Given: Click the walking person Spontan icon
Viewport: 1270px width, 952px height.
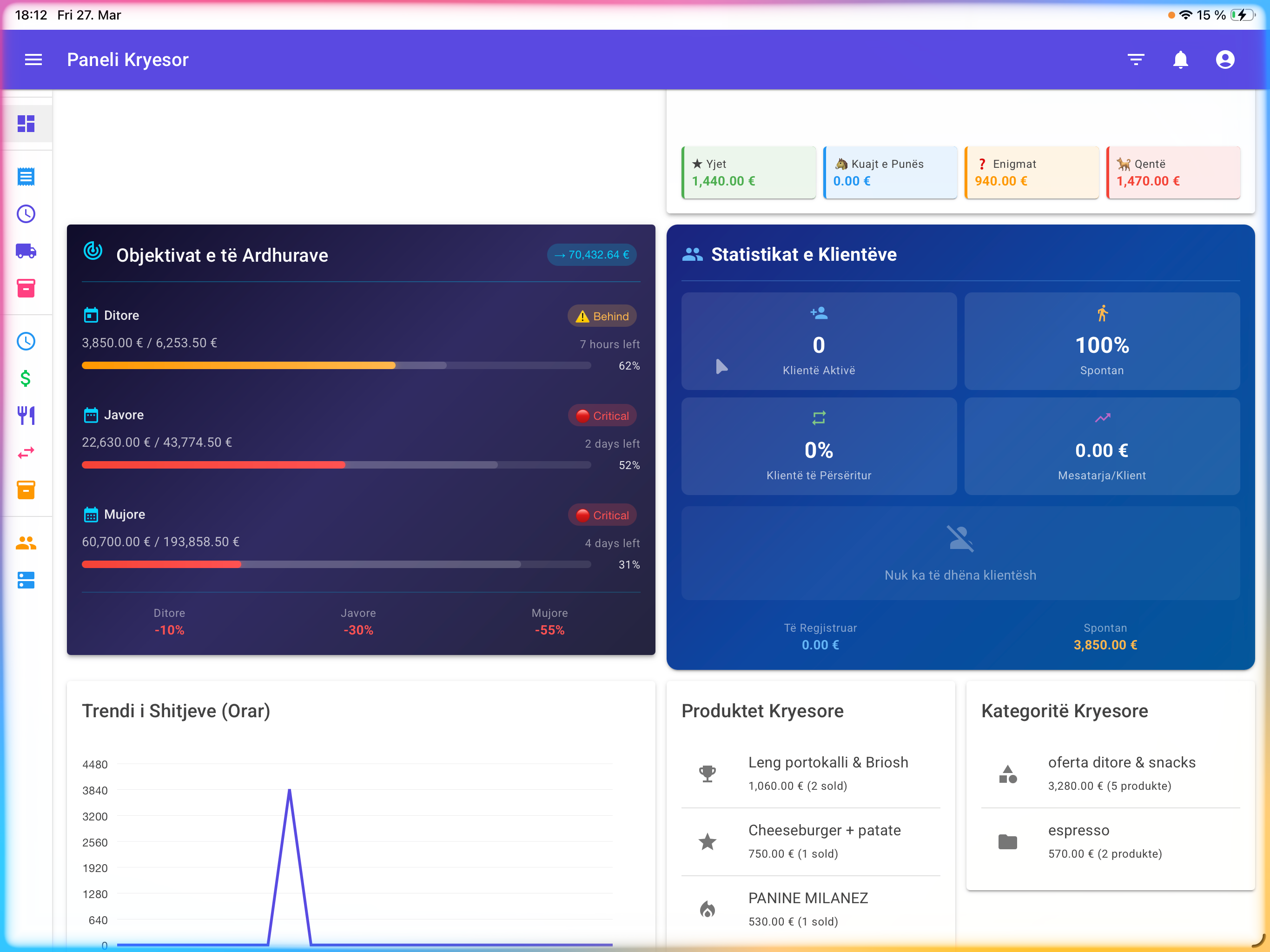Looking at the screenshot, I should tap(1102, 313).
